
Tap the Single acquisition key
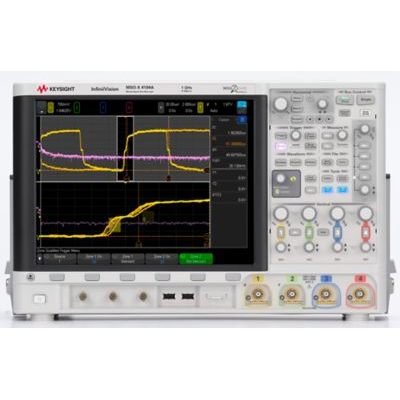(x=366, y=99)
